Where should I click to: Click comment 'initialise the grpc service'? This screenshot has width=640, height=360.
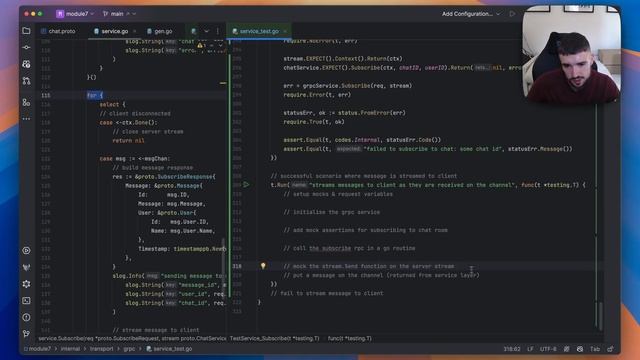coord(331,212)
